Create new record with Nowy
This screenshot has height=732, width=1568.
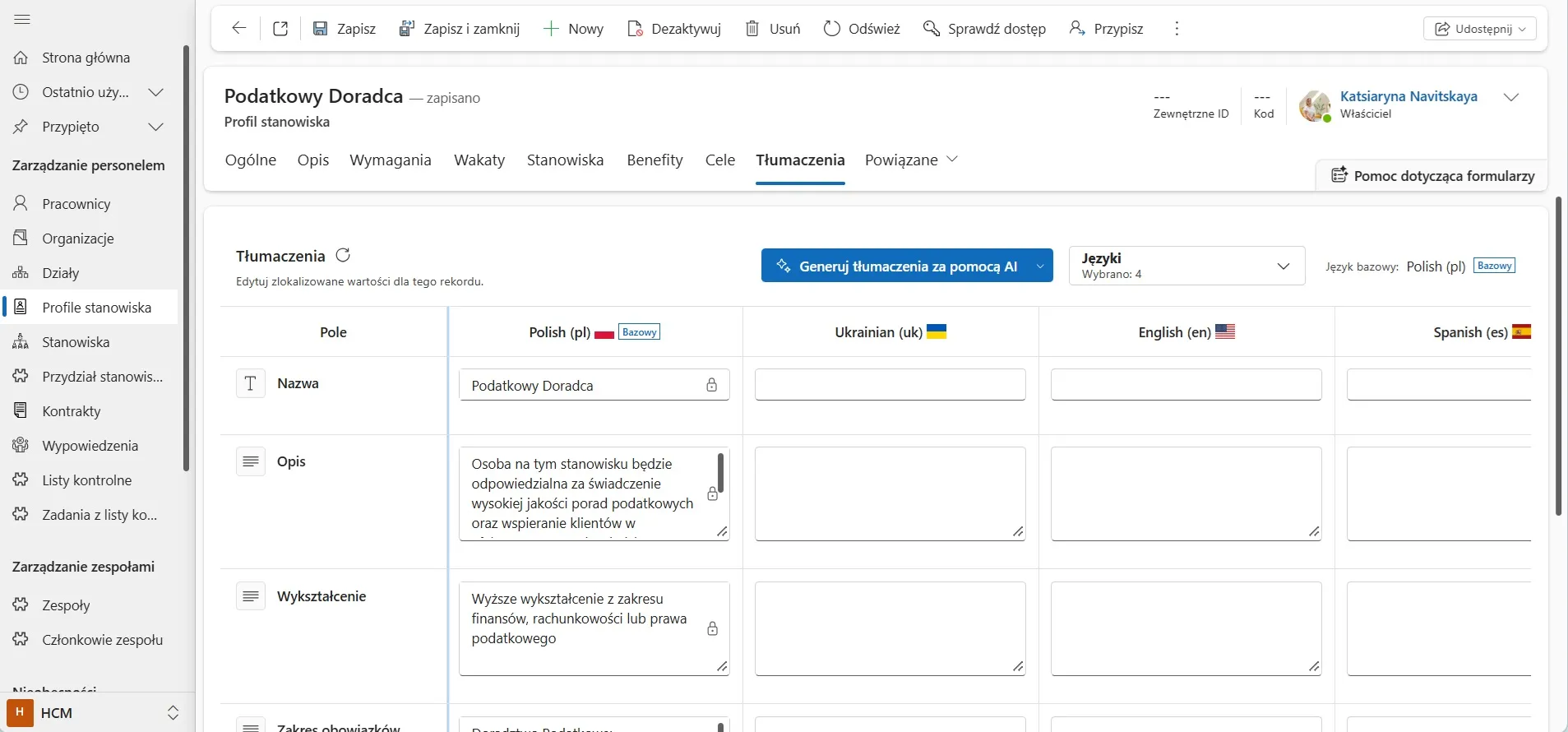(574, 29)
